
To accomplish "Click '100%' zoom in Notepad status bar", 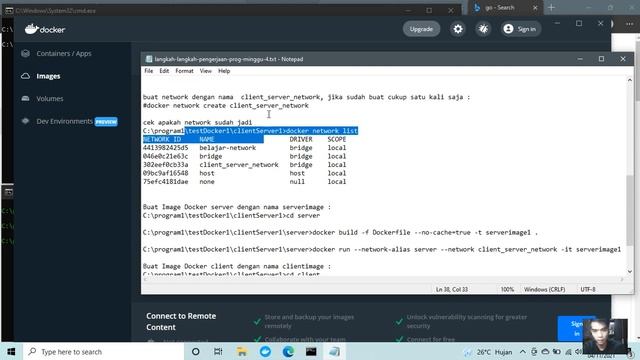I will tap(507, 289).
